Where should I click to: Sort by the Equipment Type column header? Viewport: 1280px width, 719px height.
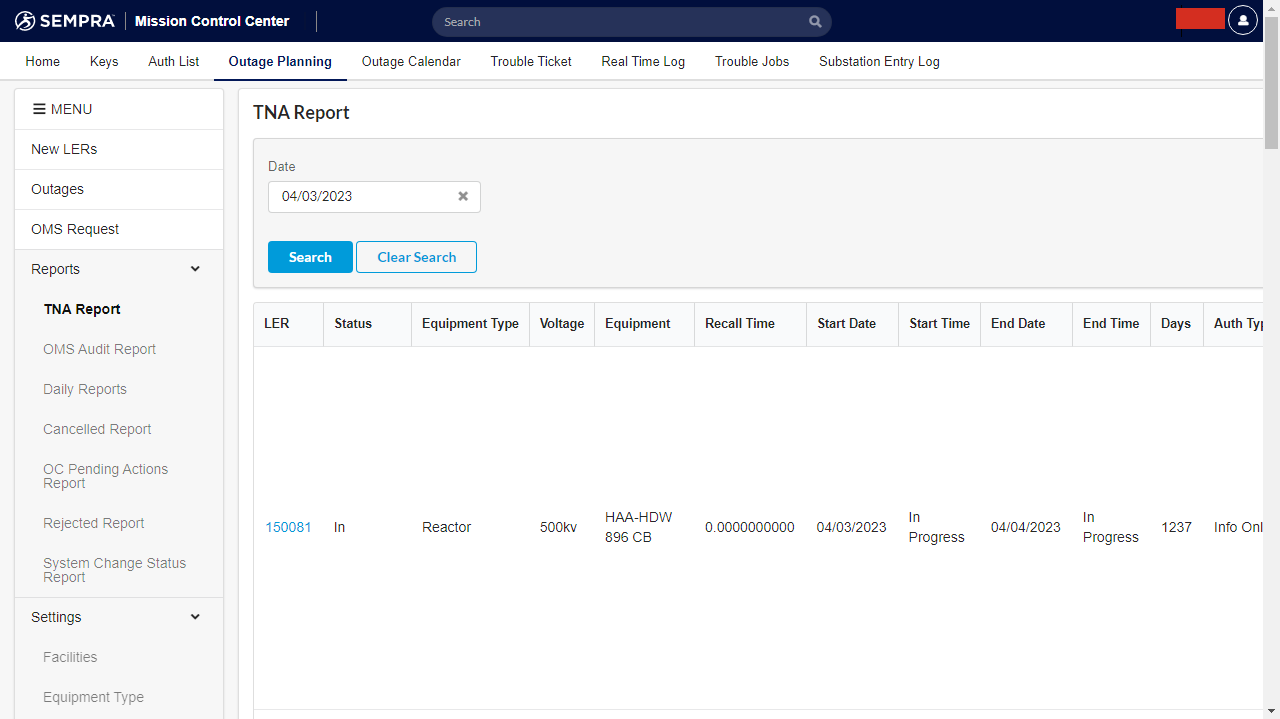click(470, 323)
